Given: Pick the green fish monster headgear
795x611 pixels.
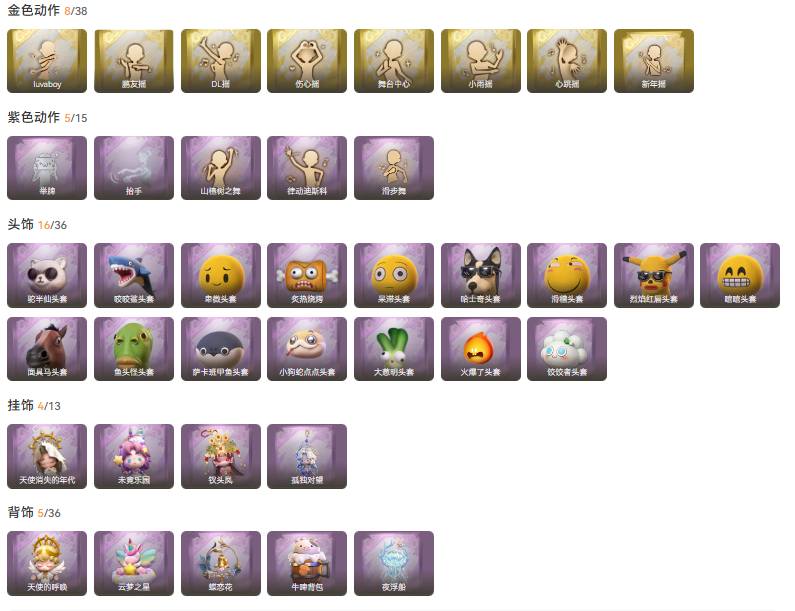Looking at the screenshot, I should [134, 349].
